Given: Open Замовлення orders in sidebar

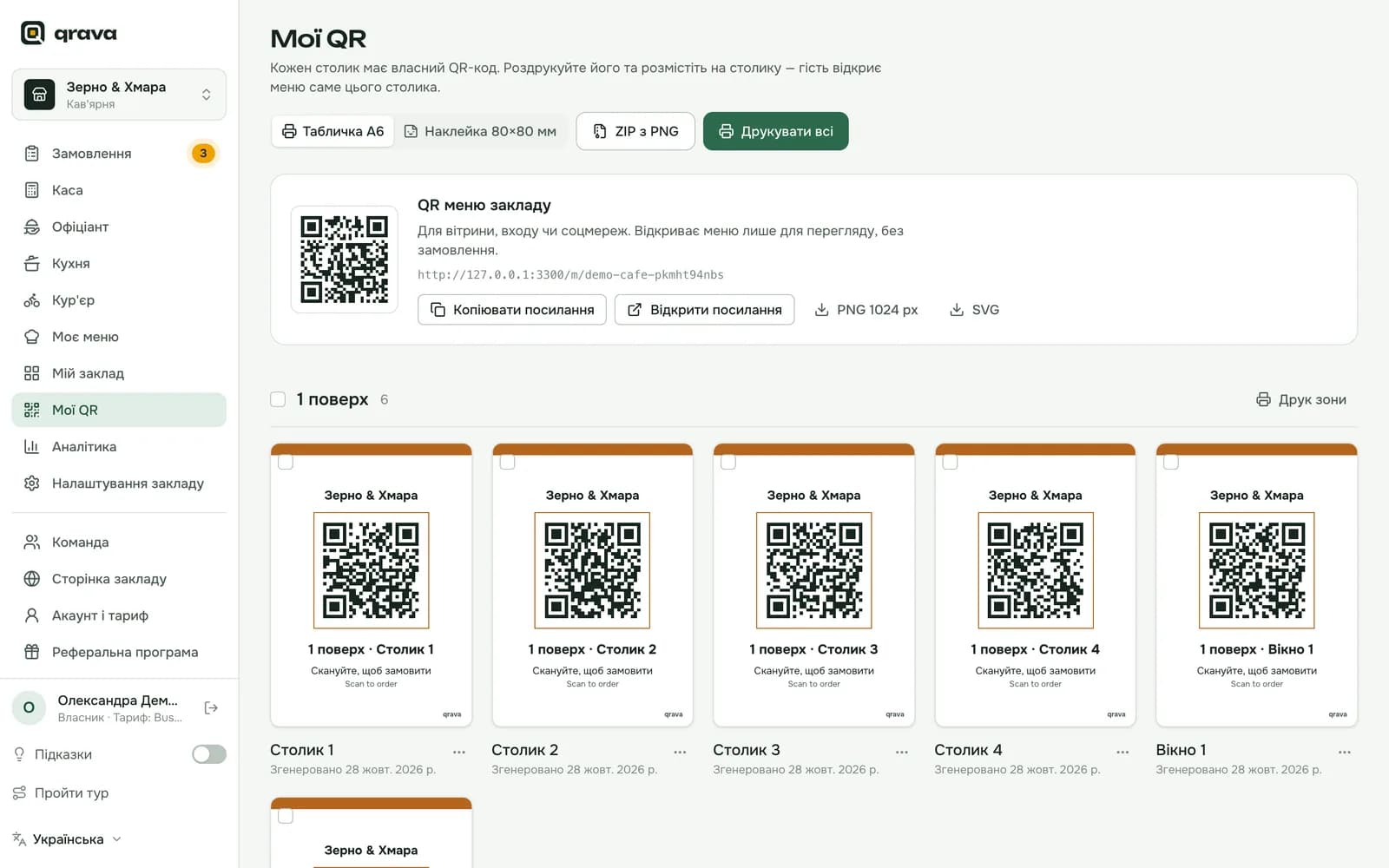Looking at the screenshot, I should click(119, 154).
